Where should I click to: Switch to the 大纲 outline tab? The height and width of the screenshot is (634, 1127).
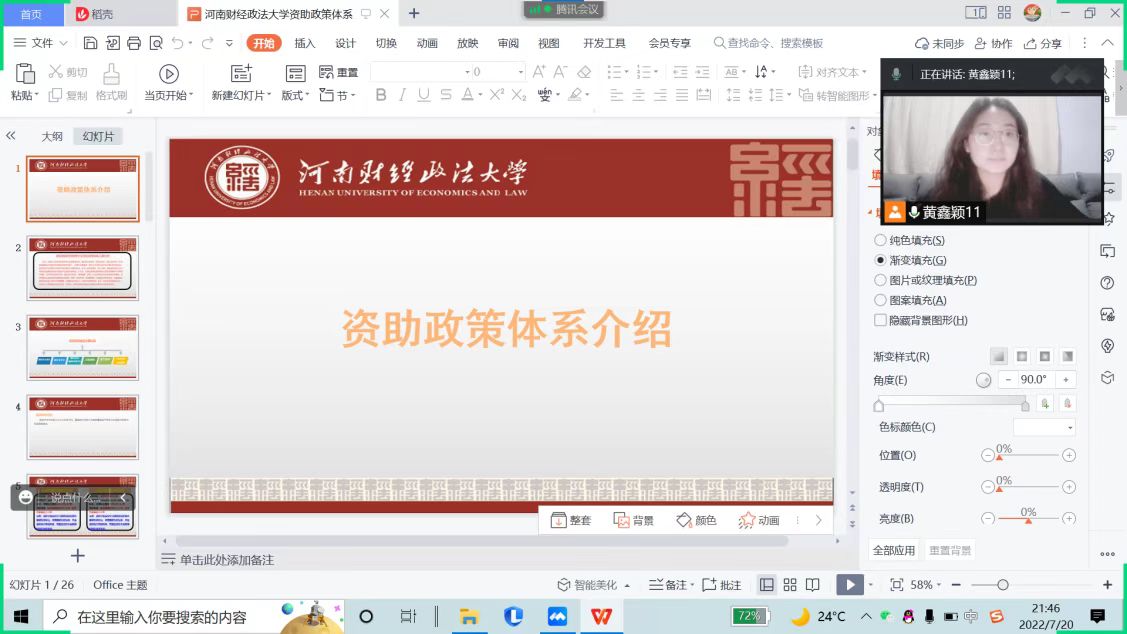point(52,136)
